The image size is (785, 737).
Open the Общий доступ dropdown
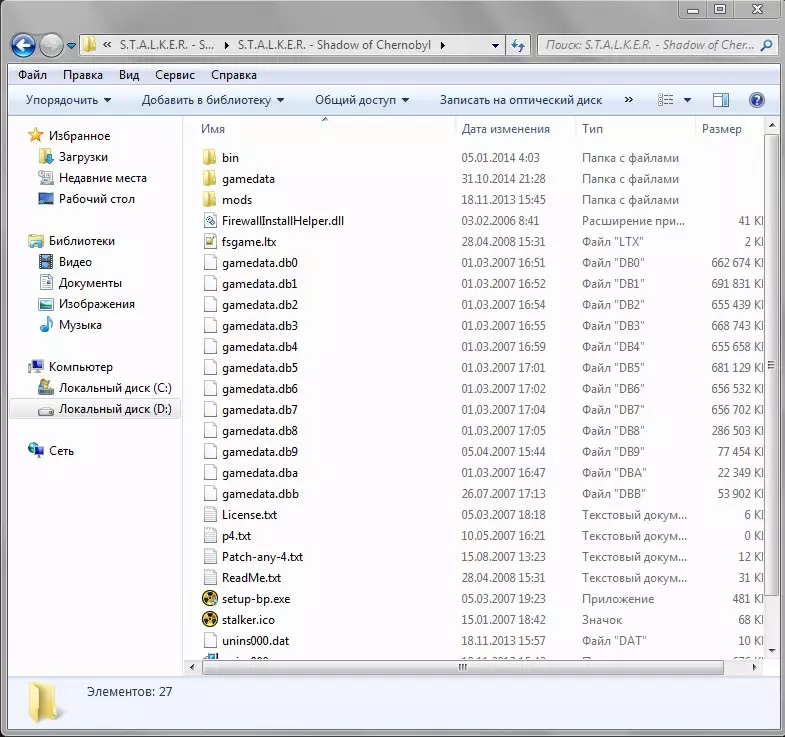pos(362,100)
